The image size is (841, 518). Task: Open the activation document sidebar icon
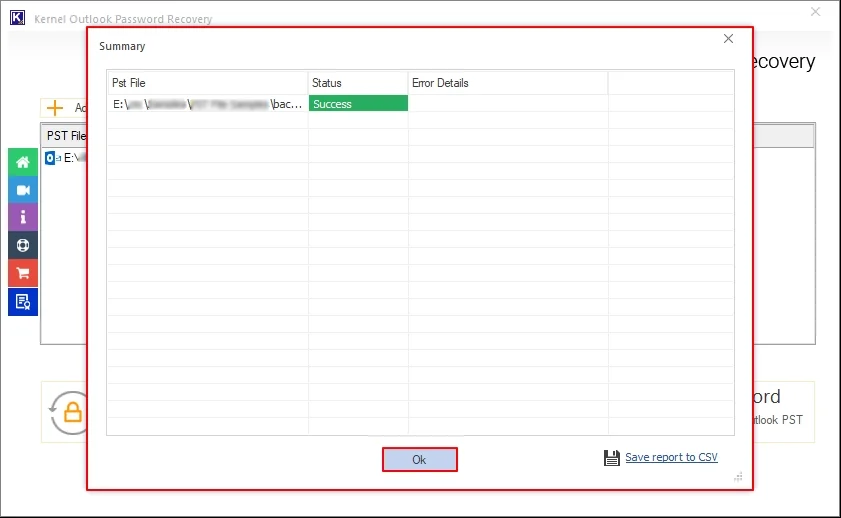click(23, 302)
